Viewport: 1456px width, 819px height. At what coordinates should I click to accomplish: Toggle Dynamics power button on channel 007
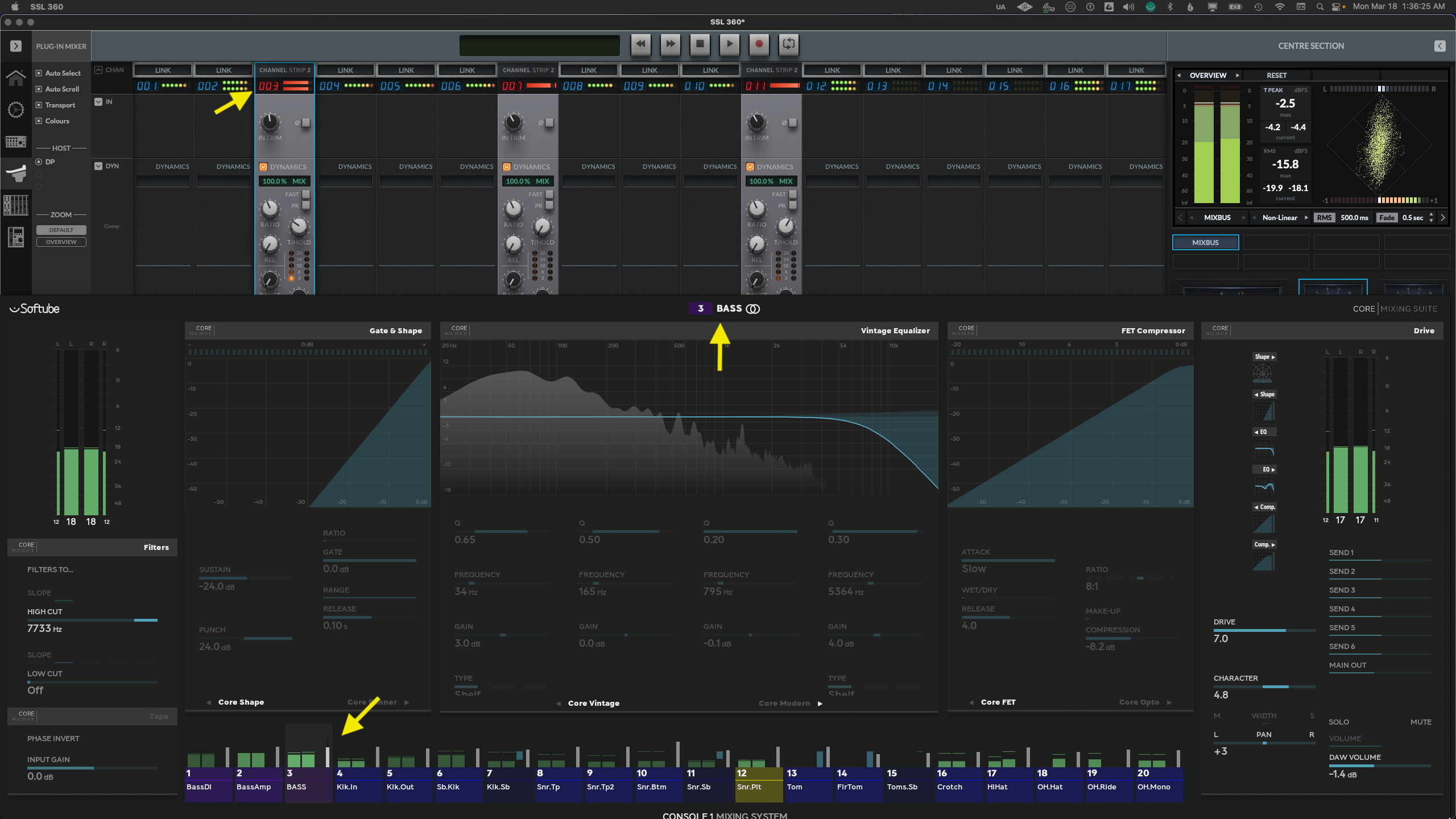click(x=507, y=167)
